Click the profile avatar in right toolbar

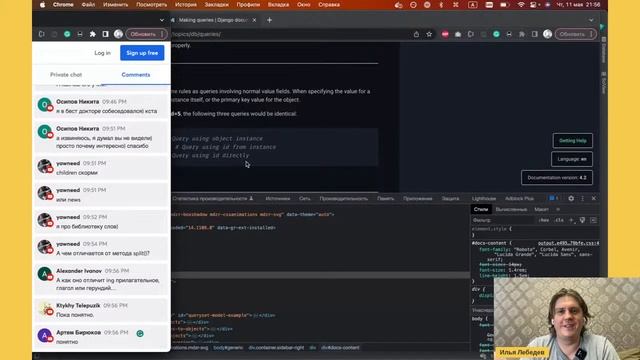tap(548, 34)
